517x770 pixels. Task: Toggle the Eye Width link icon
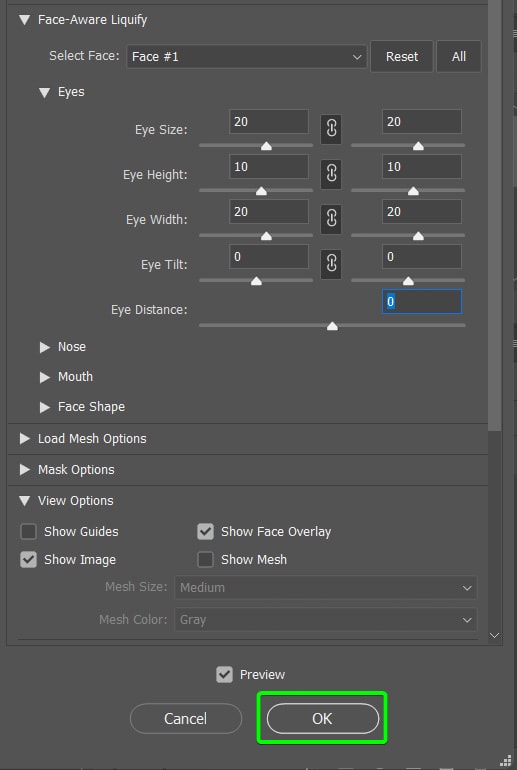pos(331,220)
